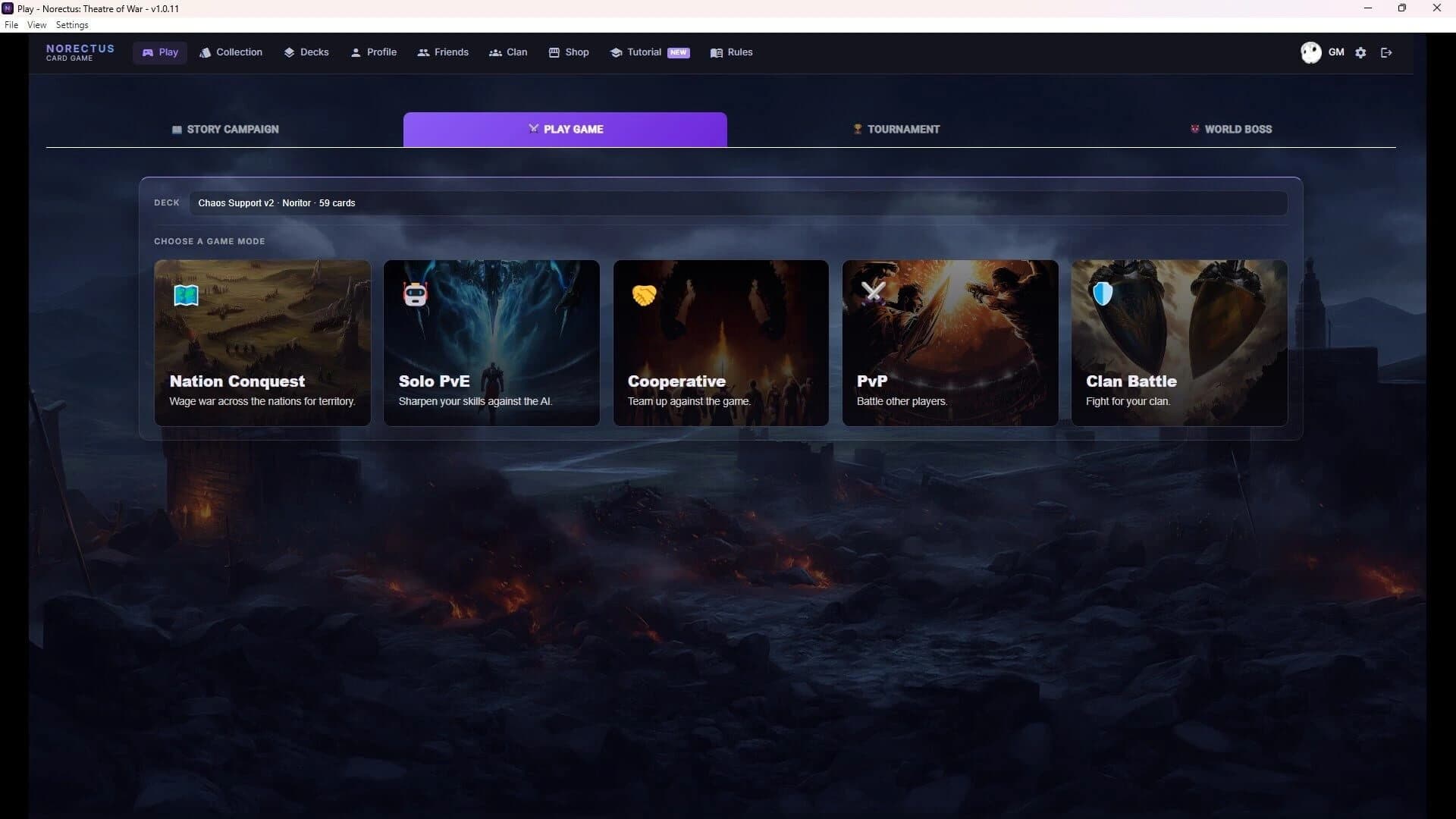Open the World Boss tab

coord(1231,129)
